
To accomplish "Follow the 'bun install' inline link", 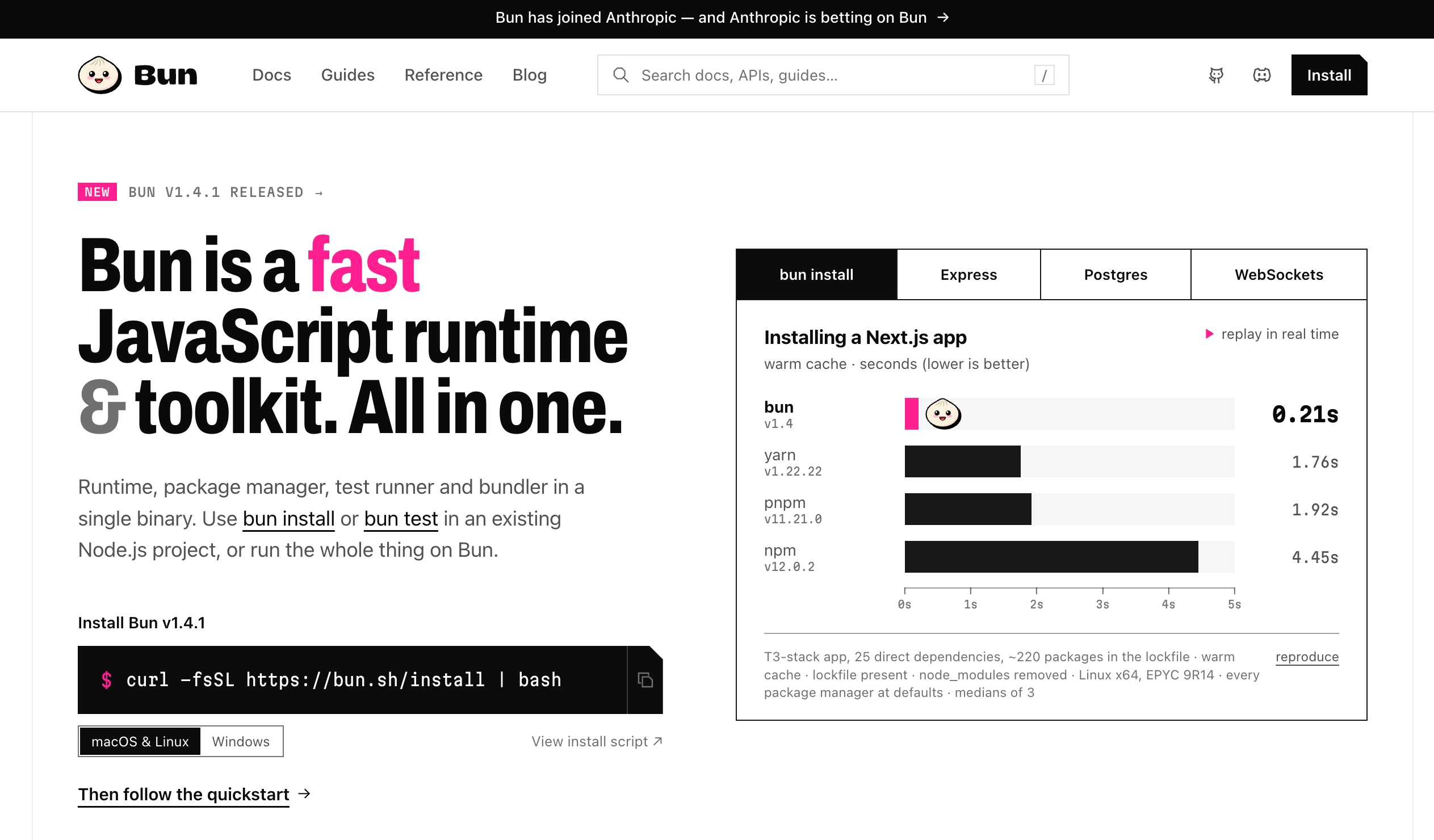I will click(288, 518).
